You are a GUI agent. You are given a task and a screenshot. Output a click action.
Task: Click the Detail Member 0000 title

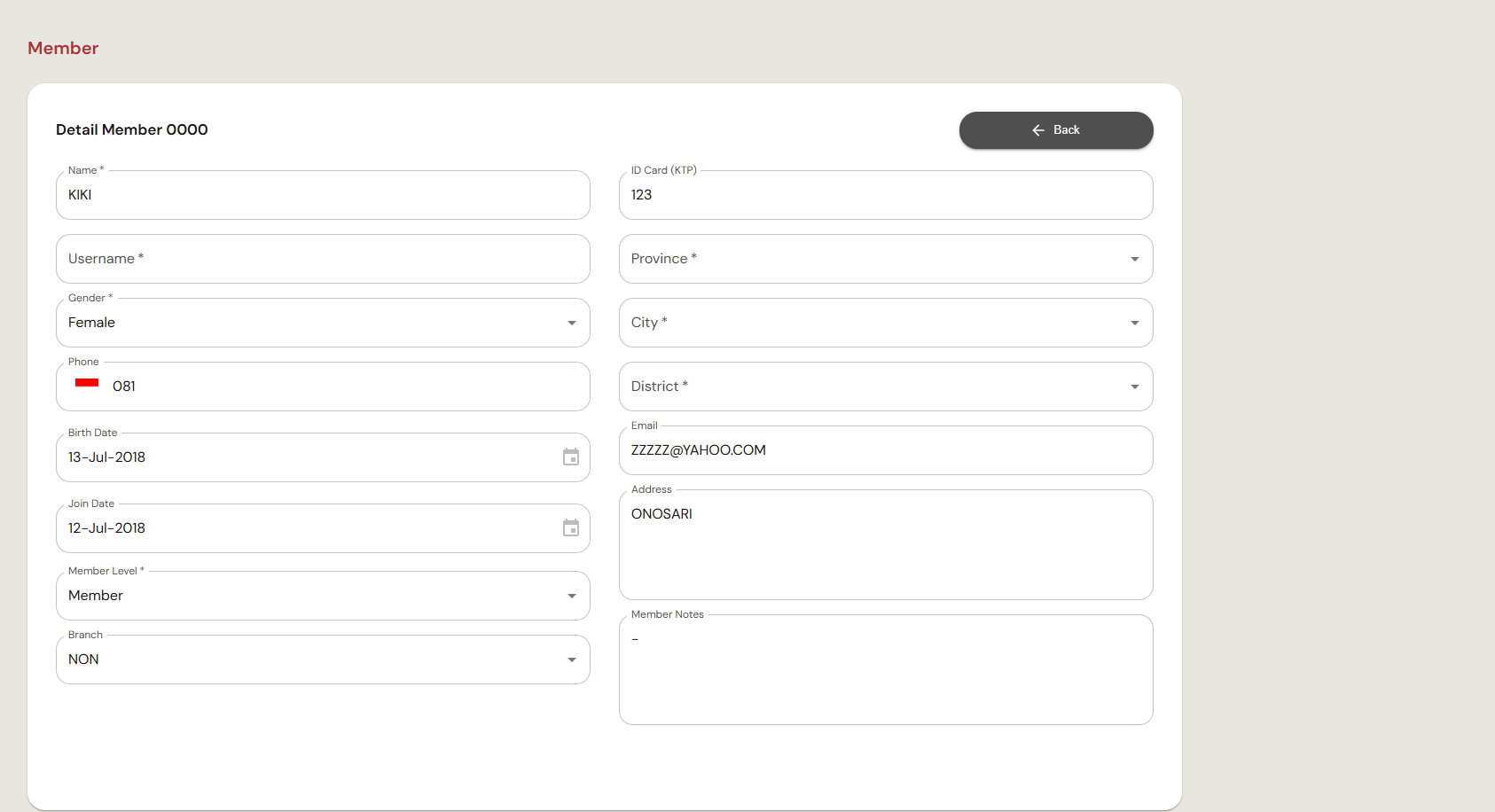coord(132,129)
